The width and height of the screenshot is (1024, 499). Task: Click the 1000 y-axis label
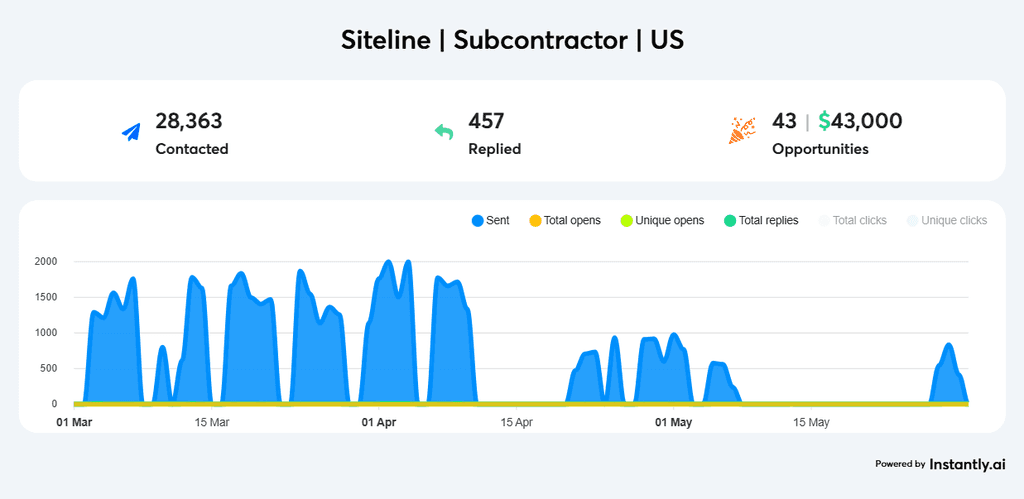click(x=46, y=333)
